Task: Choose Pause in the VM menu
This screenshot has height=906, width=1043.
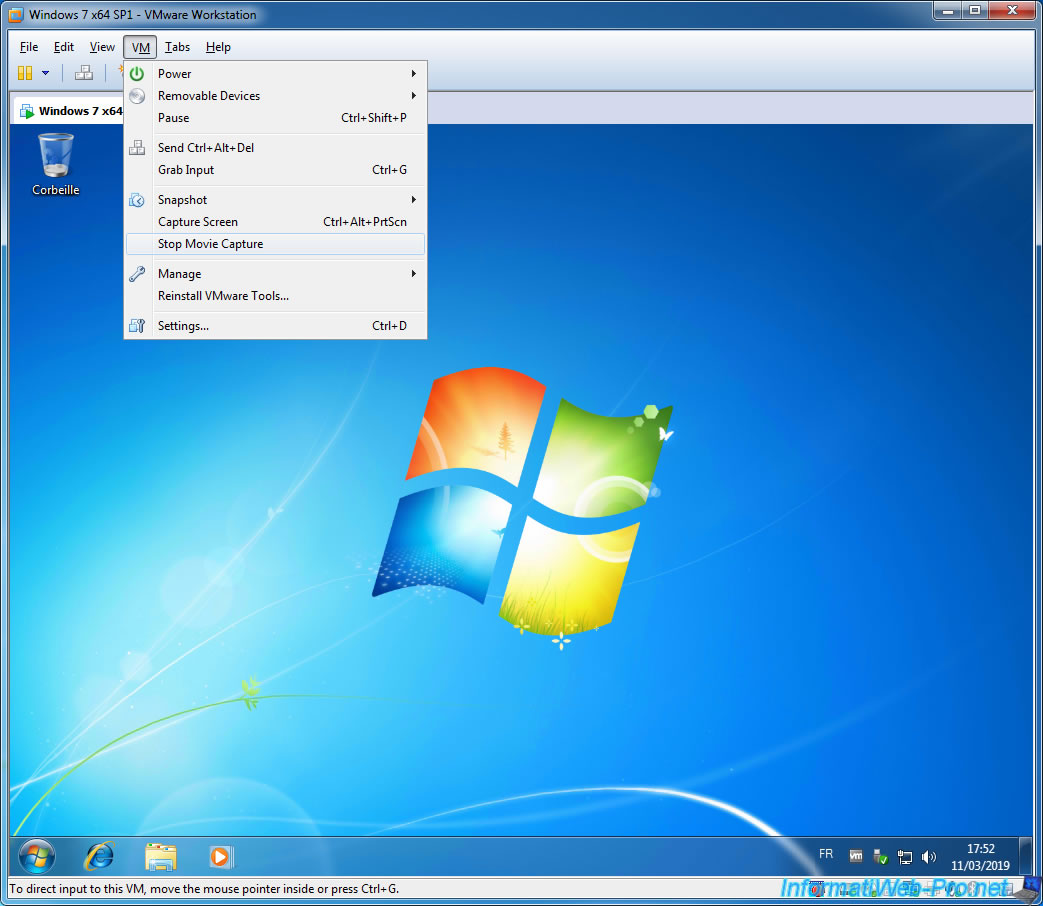Action: coord(275,118)
